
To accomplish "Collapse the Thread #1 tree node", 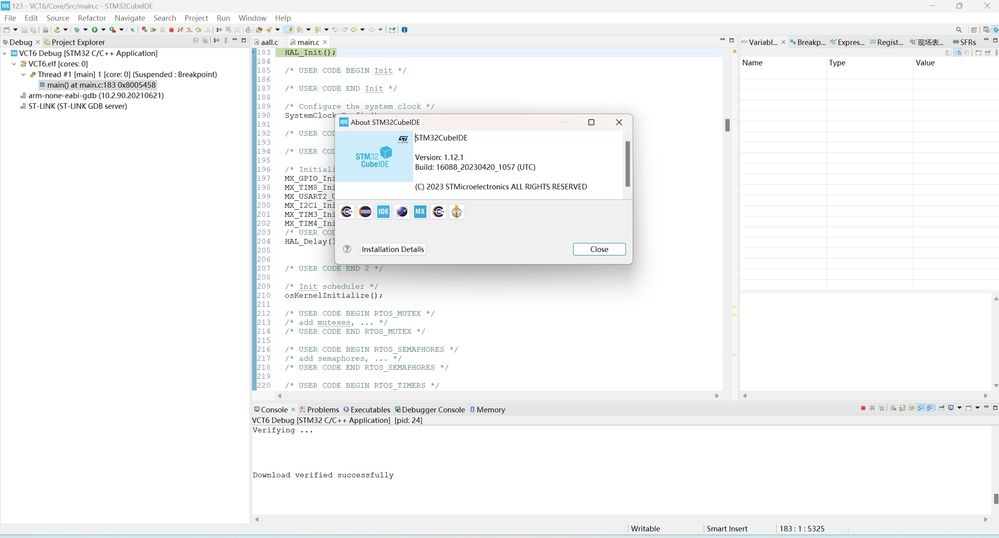I will pos(24,75).
